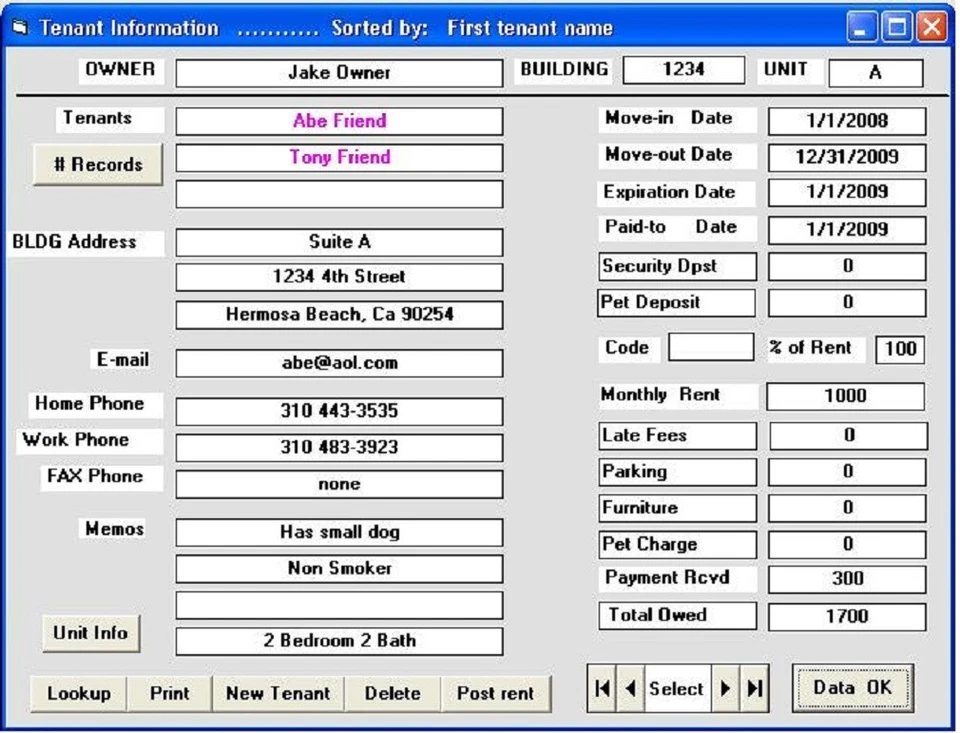Print the tenant information
Screen dimensions: 960x733
click(x=170, y=693)
